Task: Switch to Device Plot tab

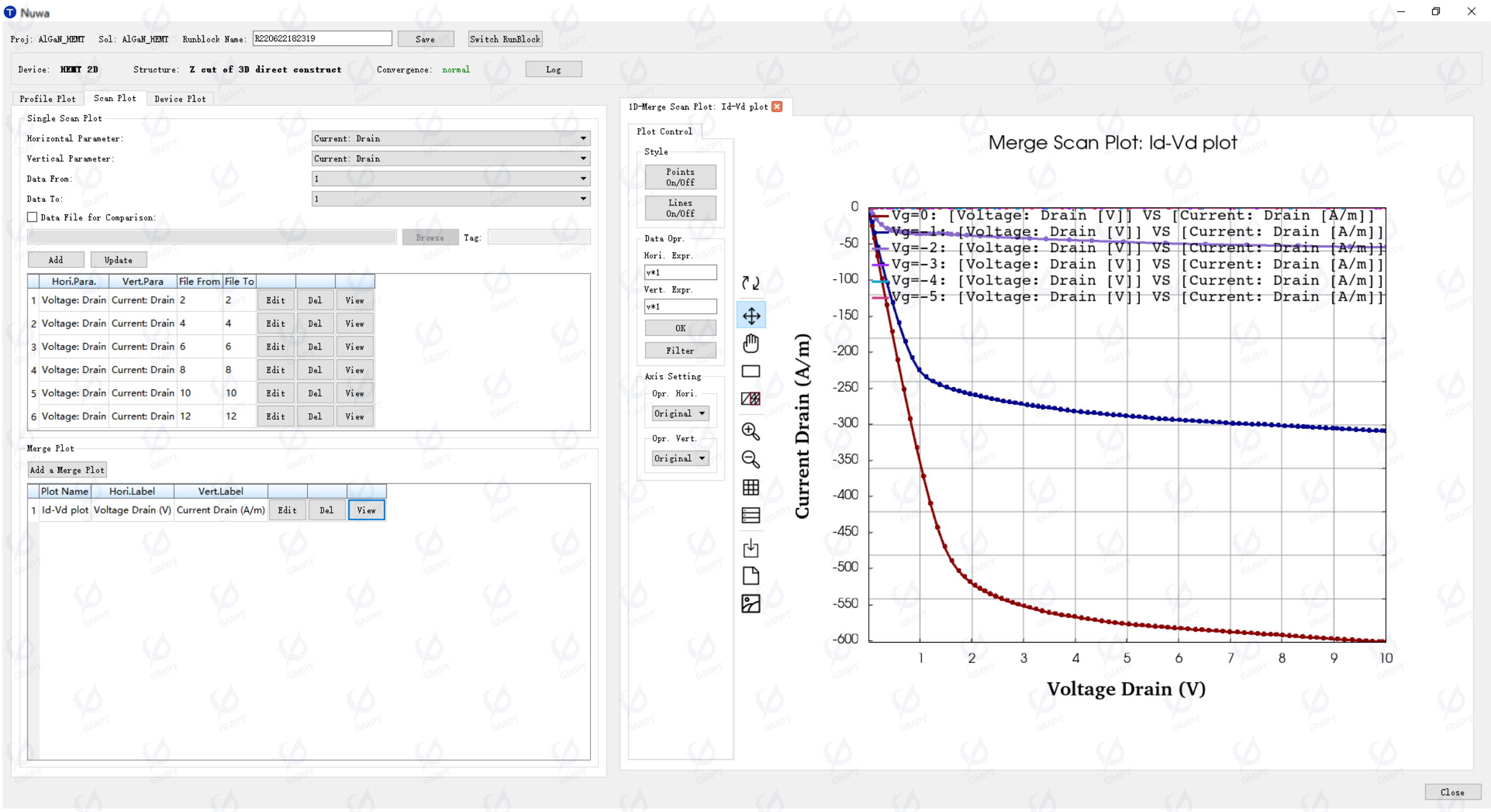Action: click(x=180, y=99)
